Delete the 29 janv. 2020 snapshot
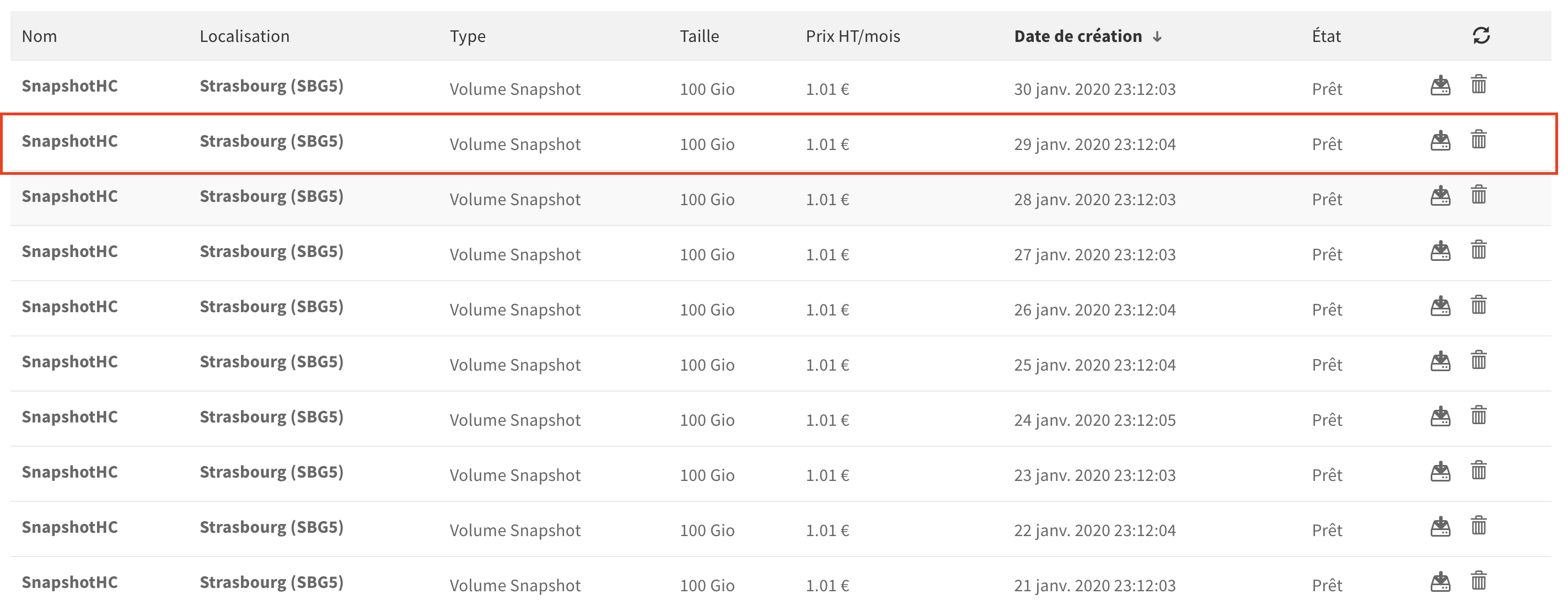The height and width of the screenshot is (610, 1568). coord(1478,140)
